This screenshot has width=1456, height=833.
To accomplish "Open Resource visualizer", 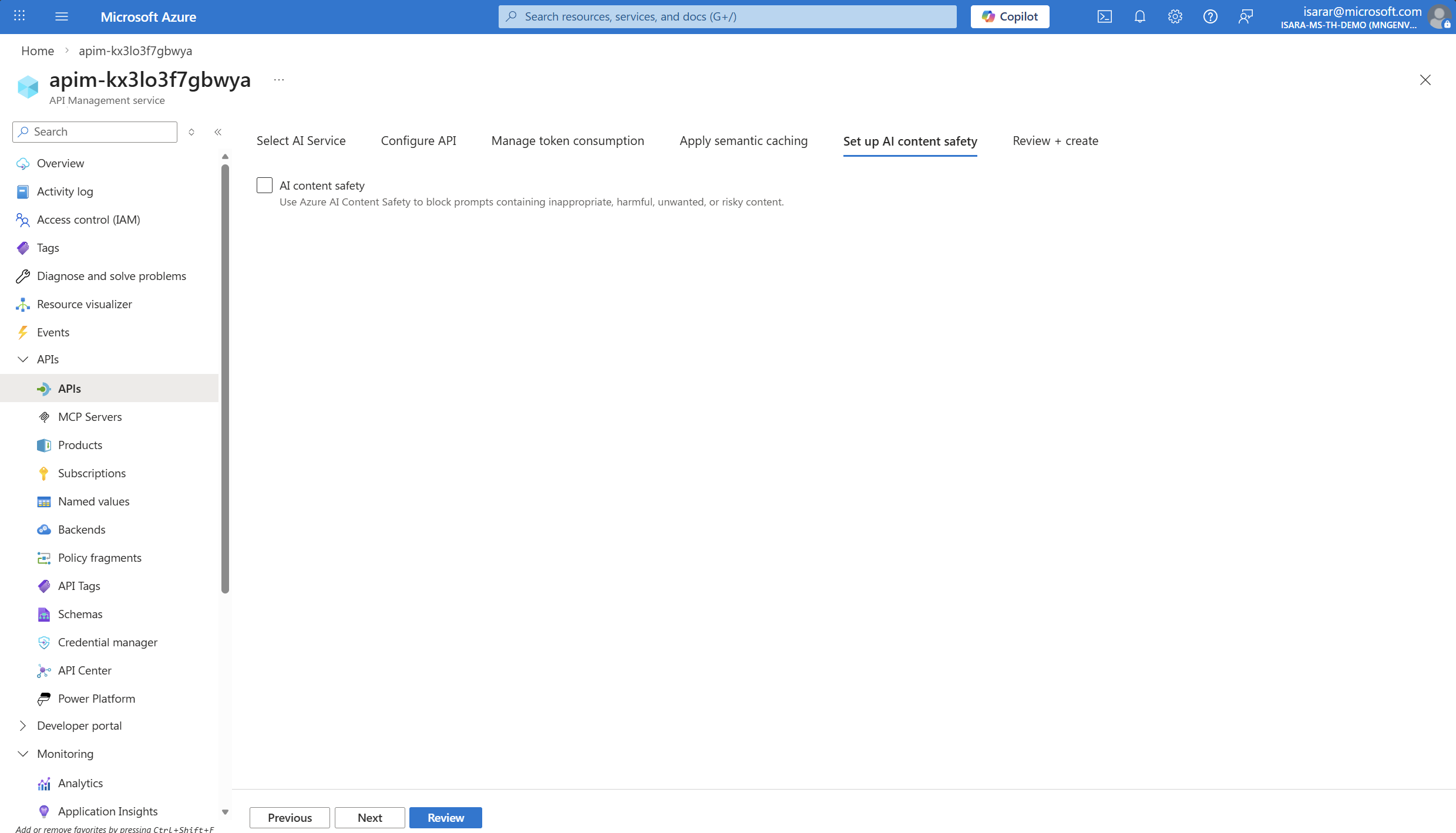I will [x=84, y=304].
